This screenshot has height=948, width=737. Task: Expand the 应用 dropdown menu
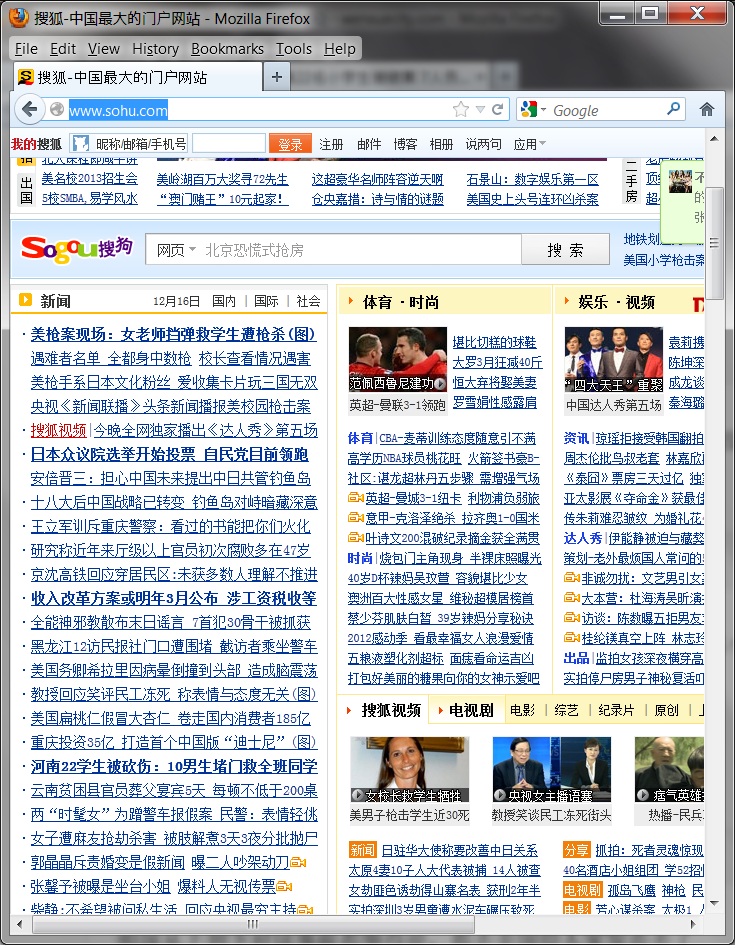530,144
